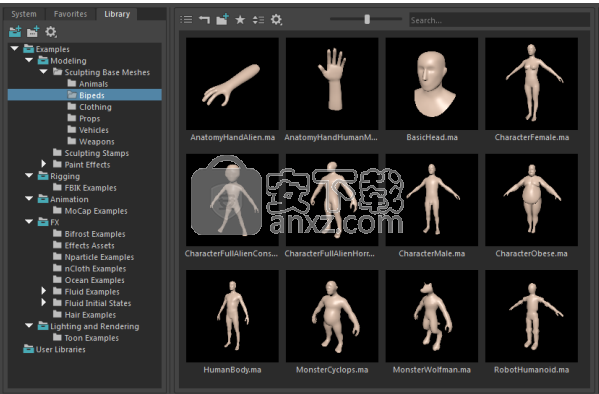599x394 pixels.
Task: Toggle list view icon in content toolbar
Action: click(x=186, y=19)
